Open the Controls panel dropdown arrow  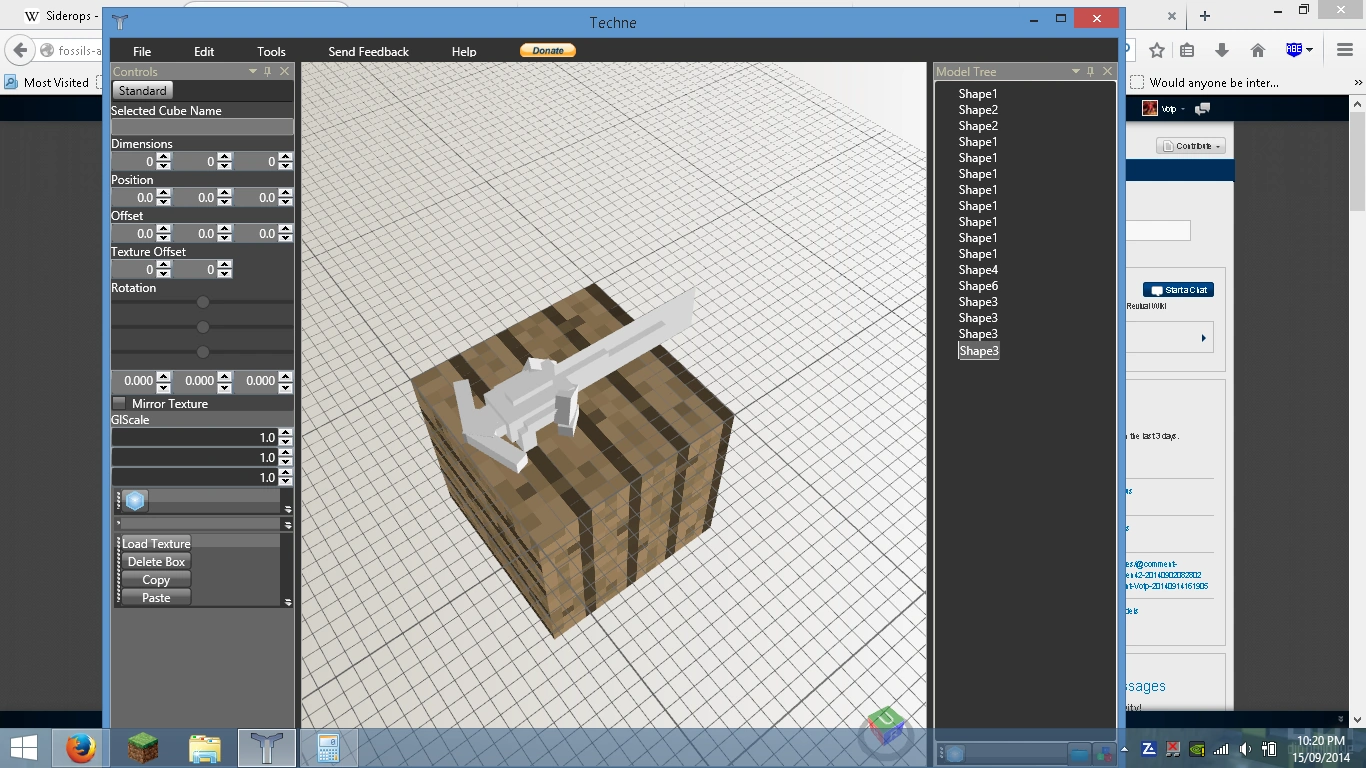click(253, 72)
